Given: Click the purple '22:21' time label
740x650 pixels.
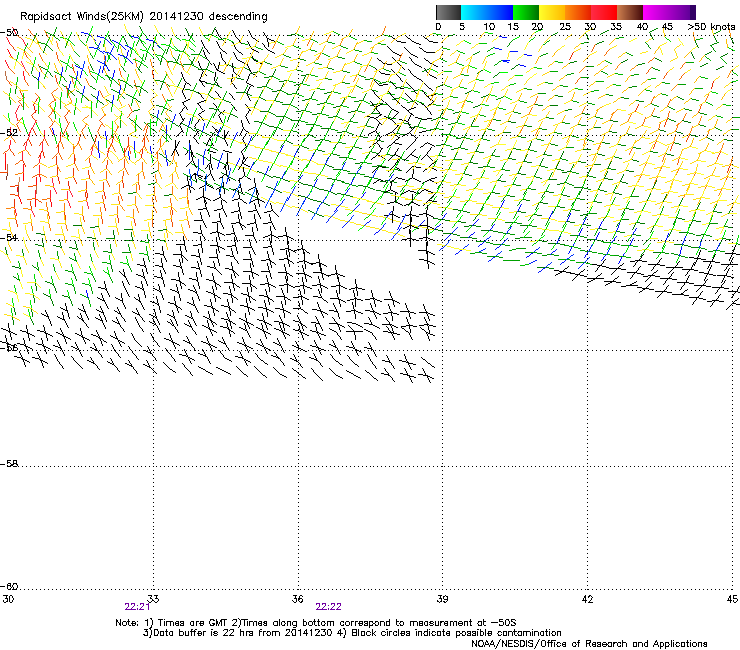Looking at the screenshot, I should [x=137, y=607].
